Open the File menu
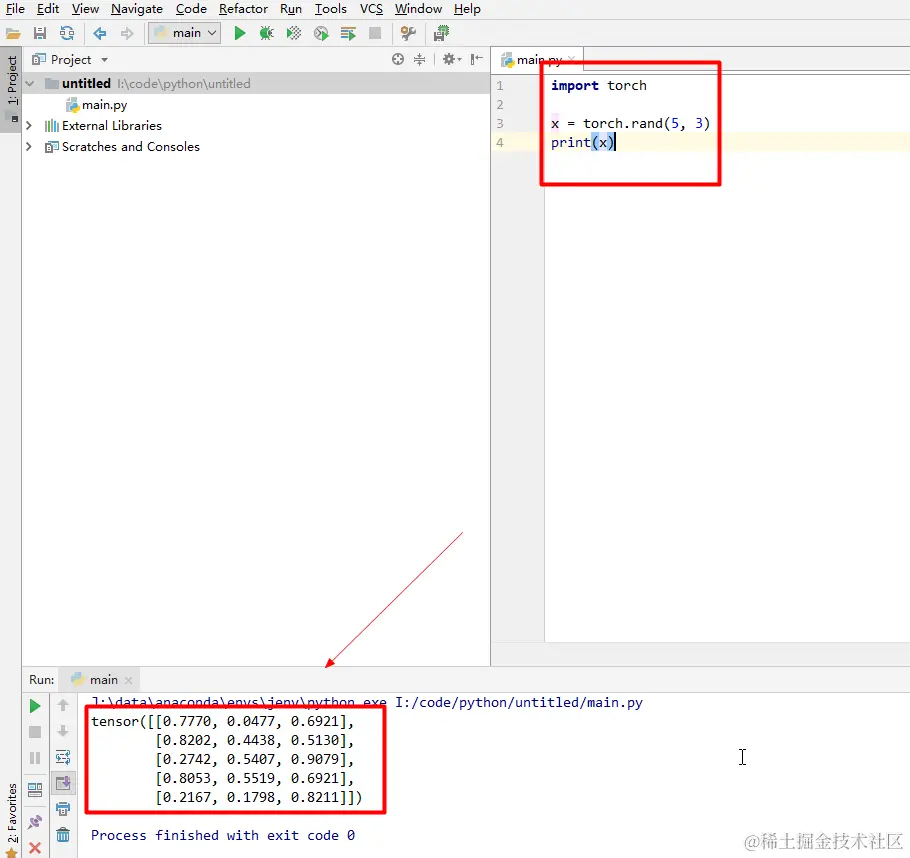Image resolution: width=910 pixels, height=858 pixels. [x=15, y=9]
